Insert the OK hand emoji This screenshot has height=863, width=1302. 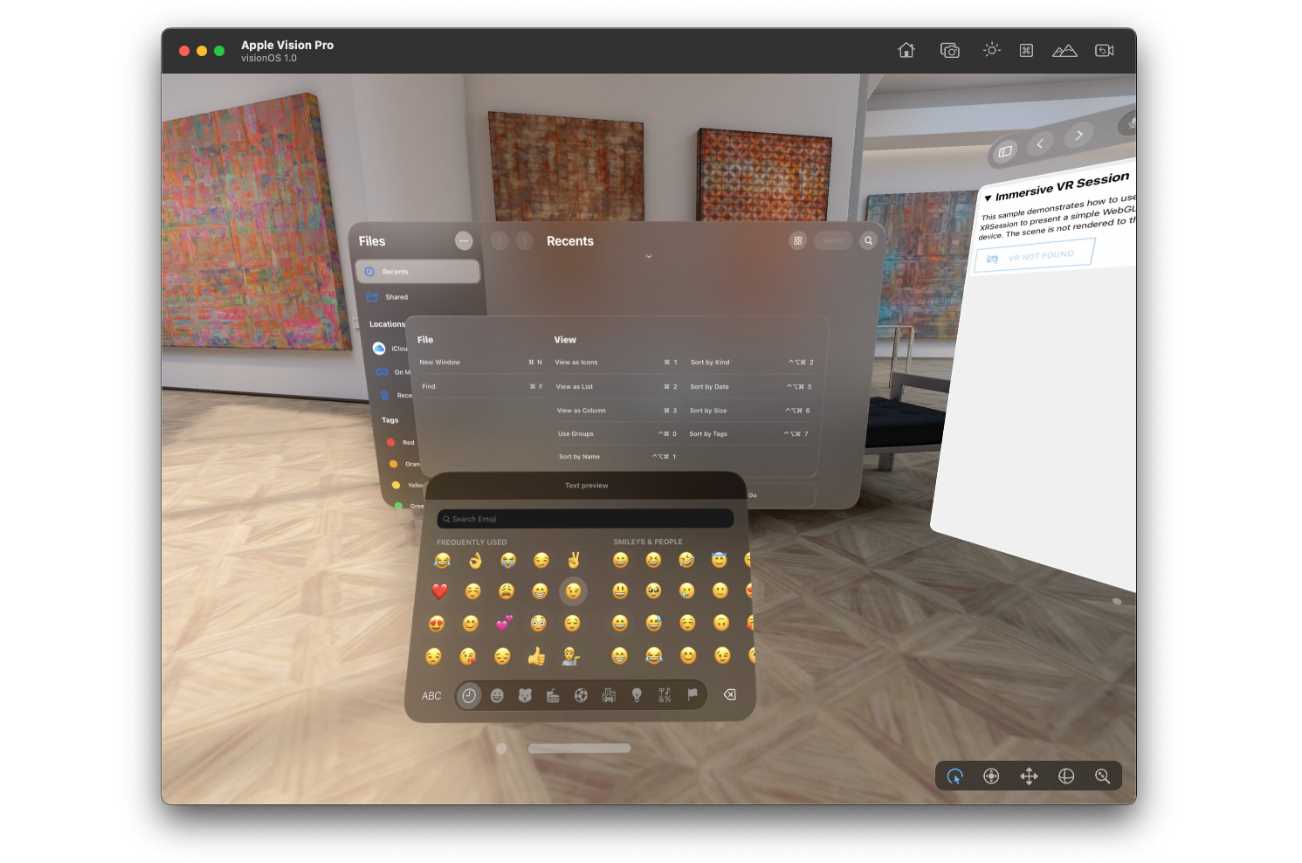(475, 560)
